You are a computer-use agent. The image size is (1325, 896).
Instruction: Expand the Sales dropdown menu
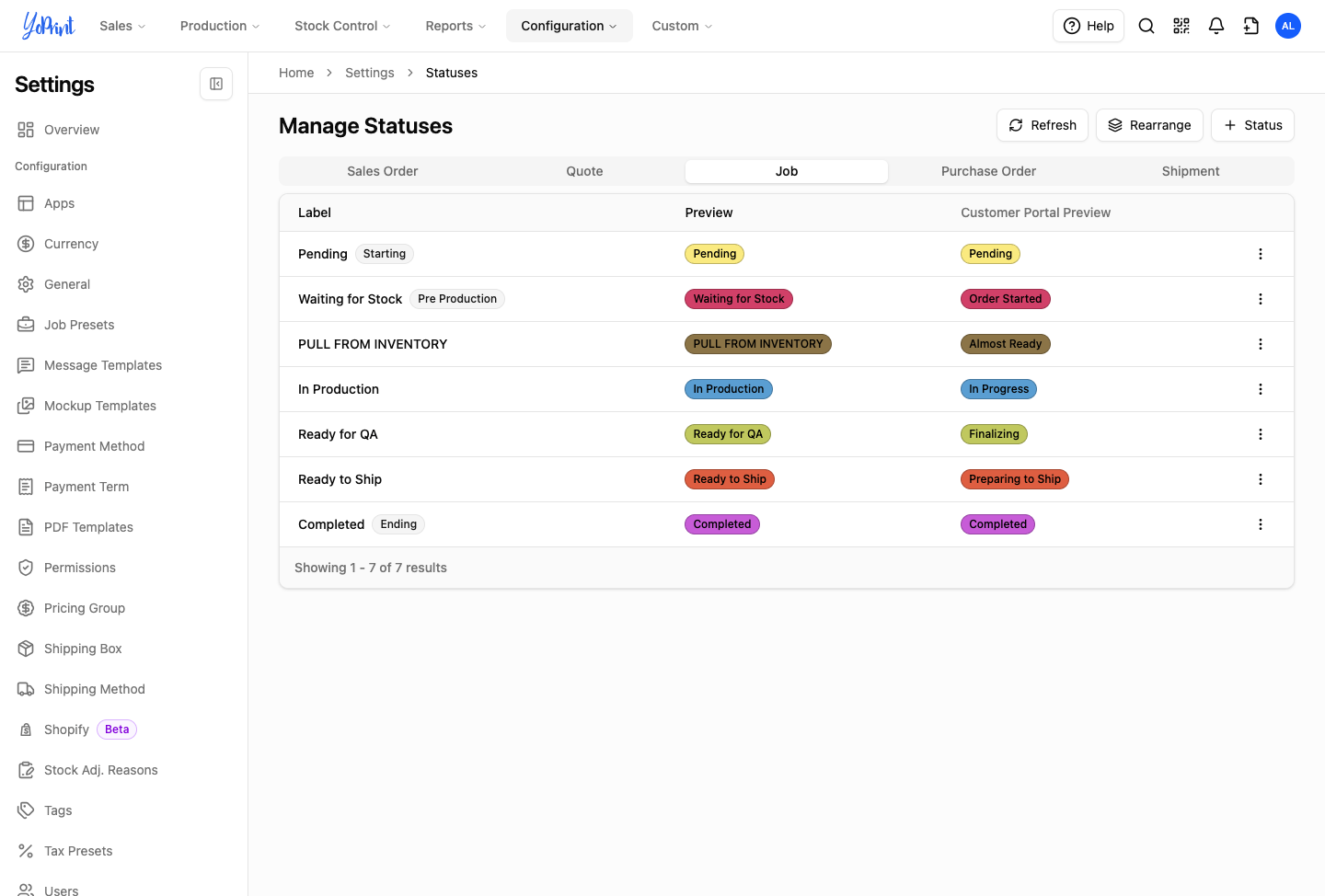point(122,26)
